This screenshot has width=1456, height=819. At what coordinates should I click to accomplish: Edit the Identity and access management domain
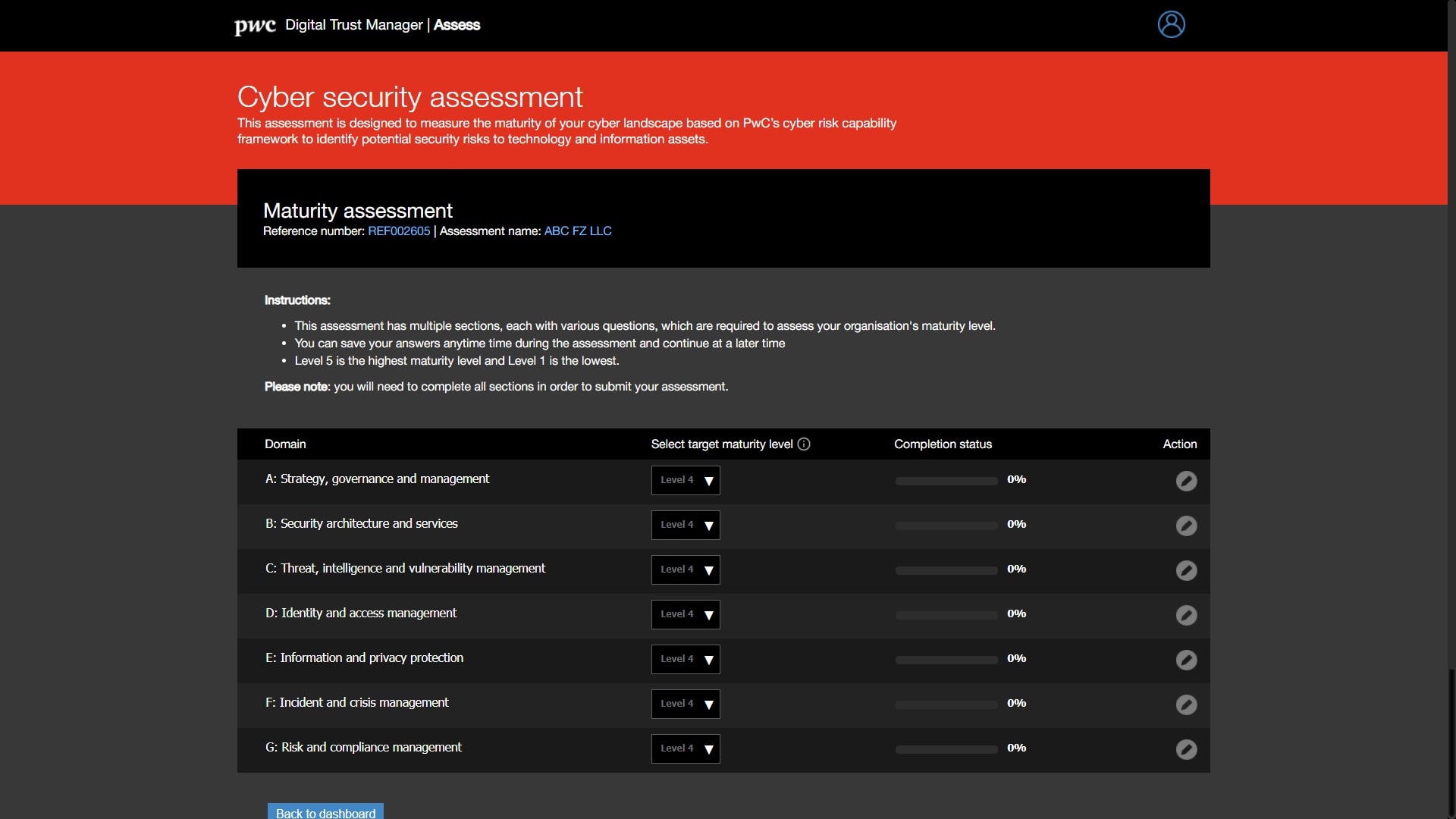pos(1186,615)
